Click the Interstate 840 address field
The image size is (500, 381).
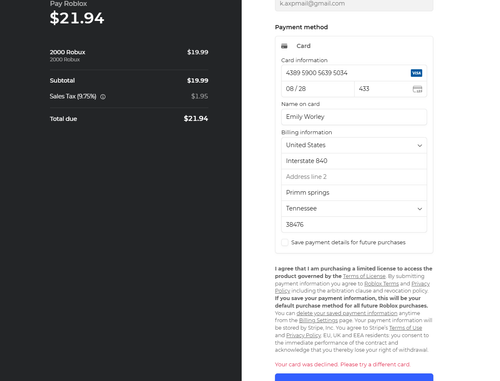click(x=354, y=161)
